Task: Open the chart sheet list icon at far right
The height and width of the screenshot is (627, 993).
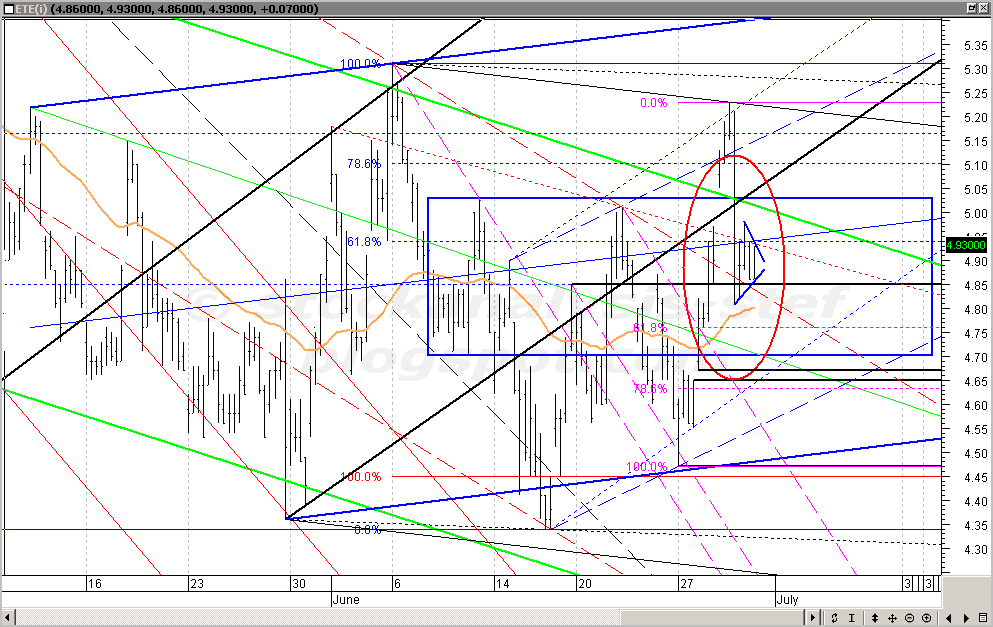Action: (x=982, y=618)
